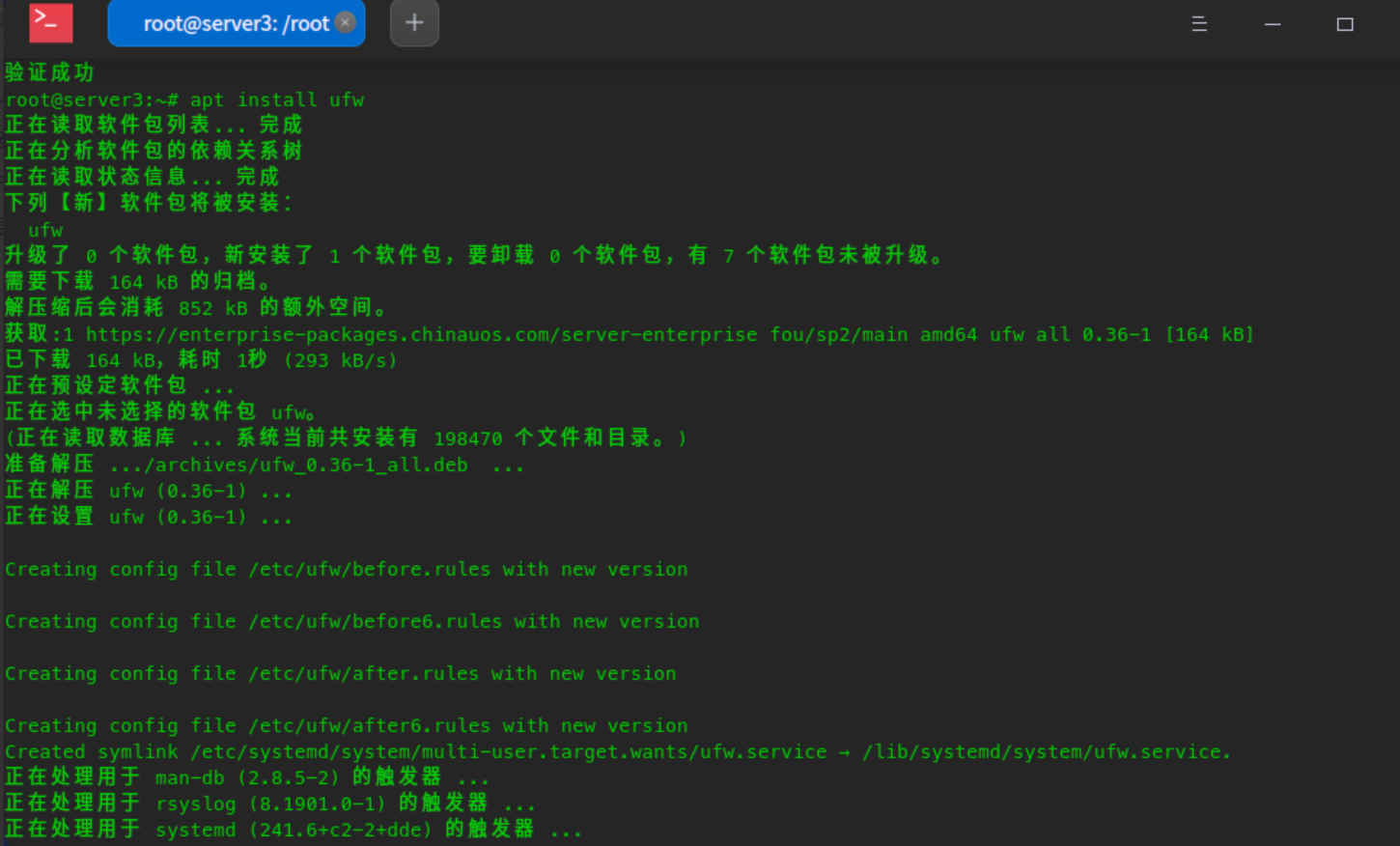Click the 'ufw_0.36-1_all.deb' line

(265, 465)
